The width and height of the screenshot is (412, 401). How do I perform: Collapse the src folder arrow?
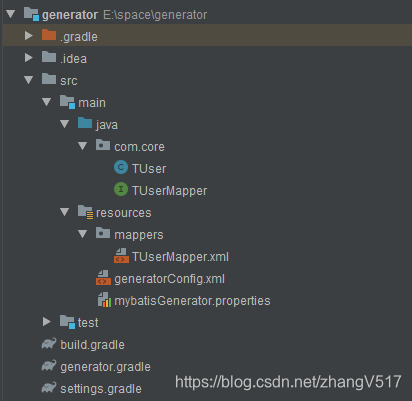[29, 80]
